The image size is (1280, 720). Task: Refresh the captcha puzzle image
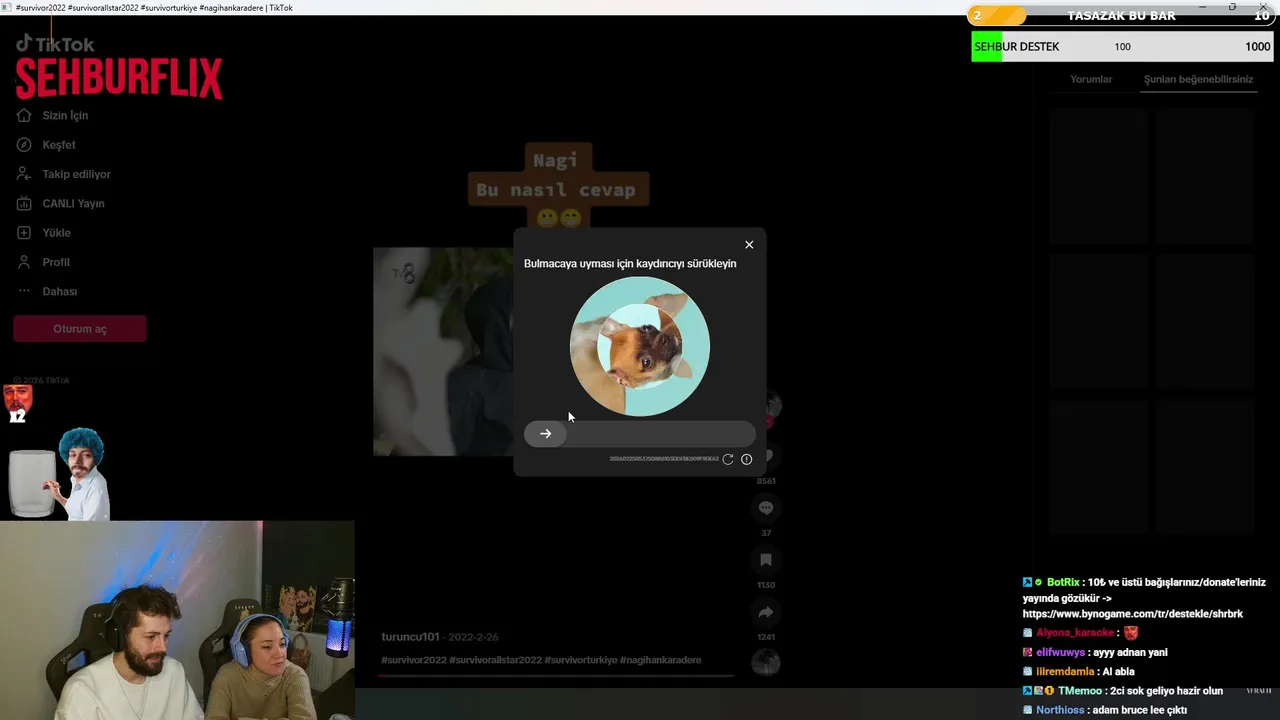coord(728,459)
